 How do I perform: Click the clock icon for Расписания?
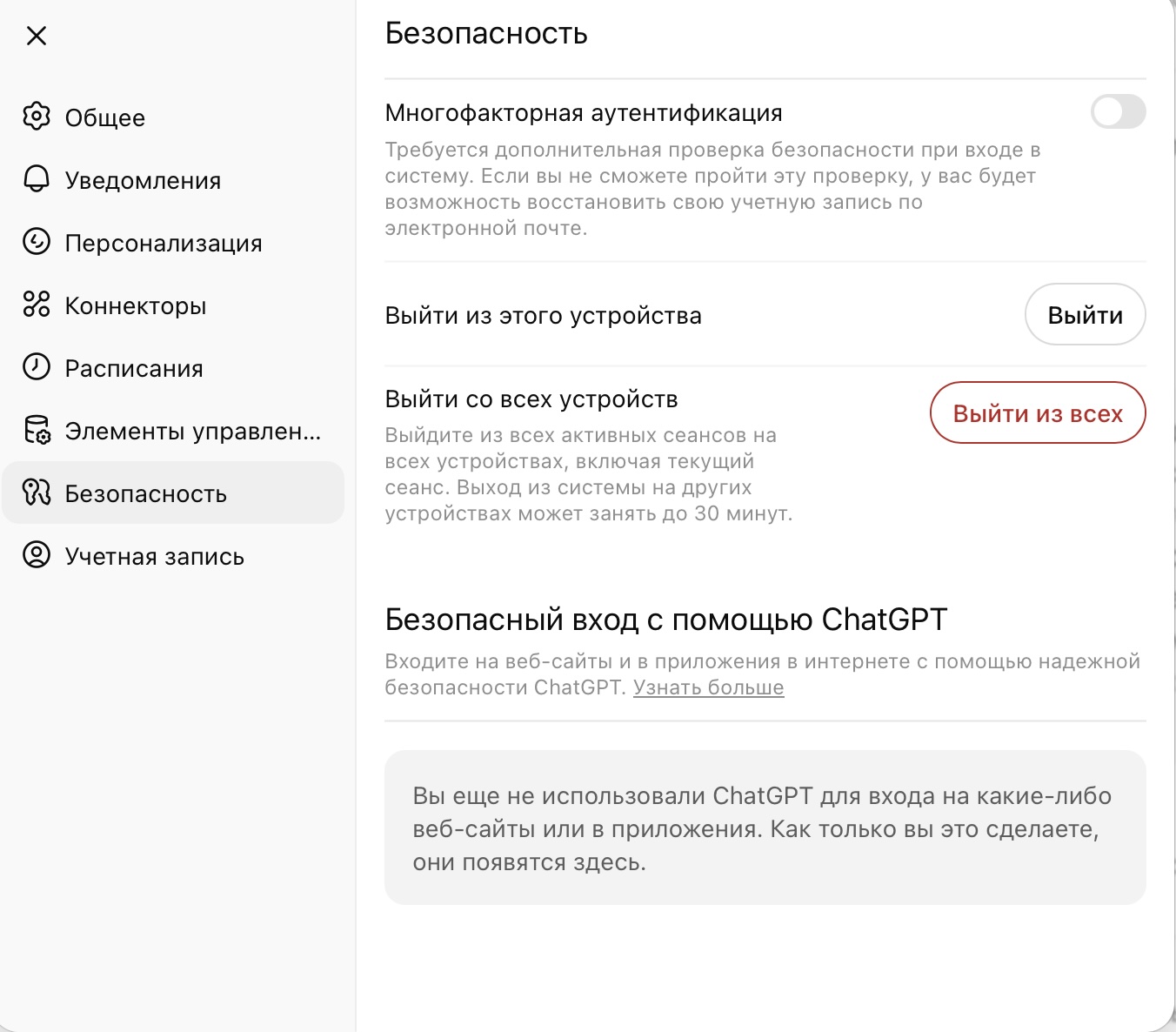tap(37, 367)
